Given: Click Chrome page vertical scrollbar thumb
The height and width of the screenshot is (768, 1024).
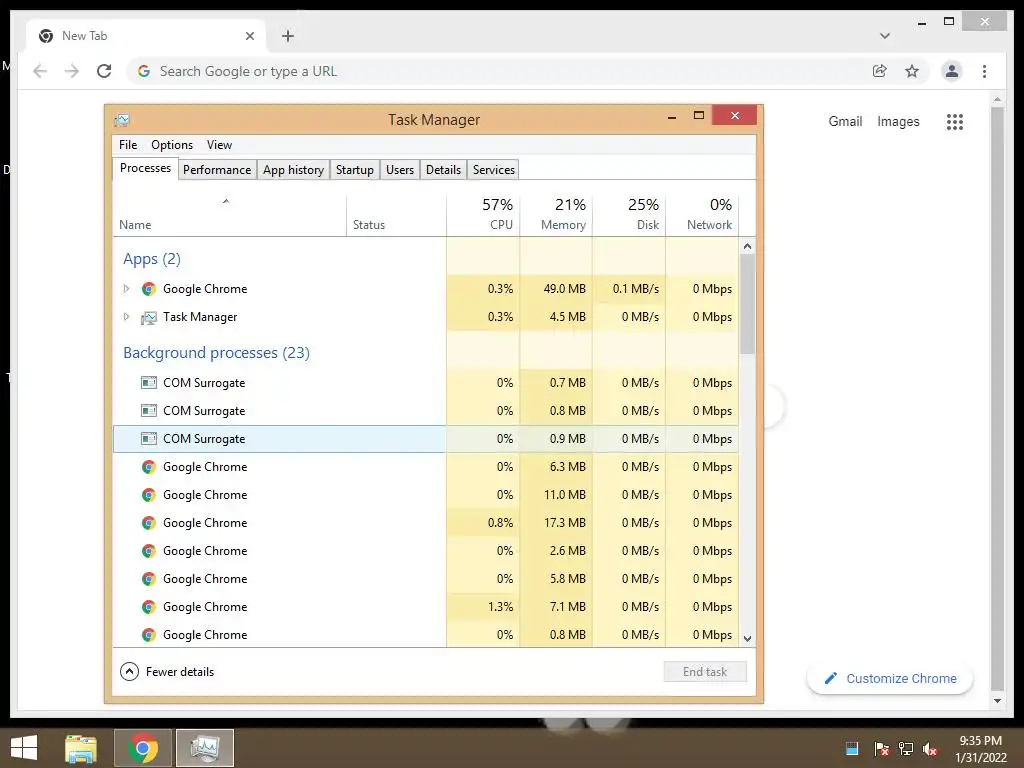Looking at the screenshot, I should [x=997, y=398].
